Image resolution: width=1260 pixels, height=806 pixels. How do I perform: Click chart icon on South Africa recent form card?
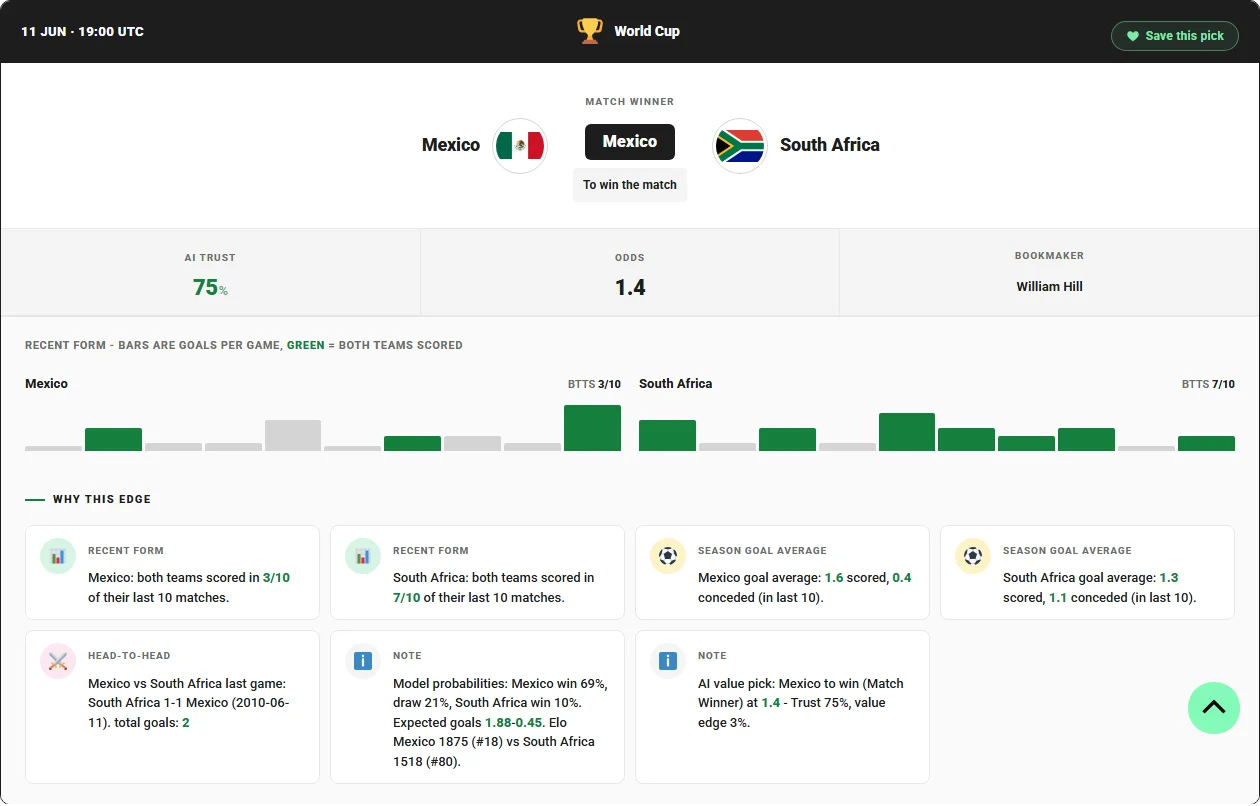pyautogui.click(x=363, y=556)
